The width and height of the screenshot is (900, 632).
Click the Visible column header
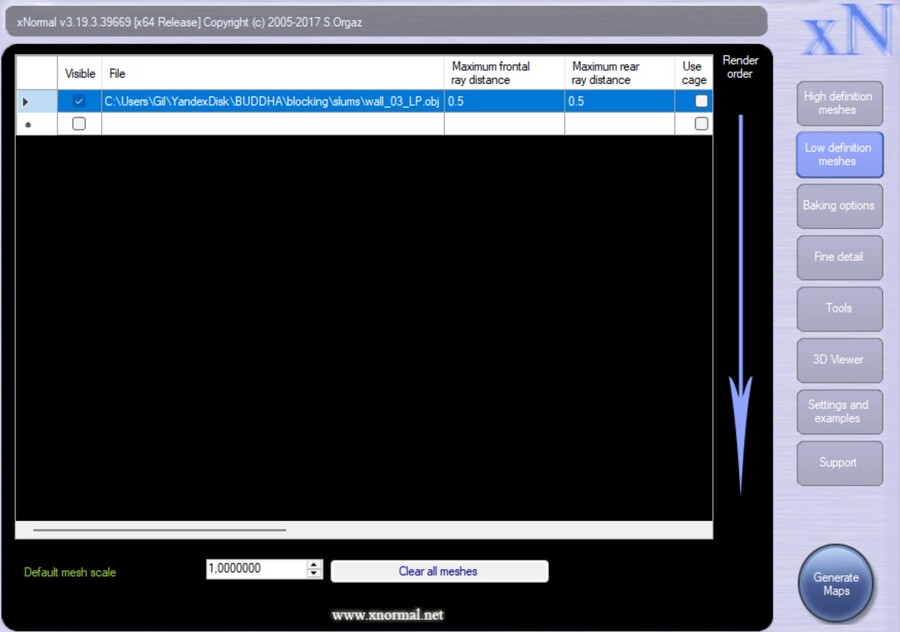tap(80, 73)
